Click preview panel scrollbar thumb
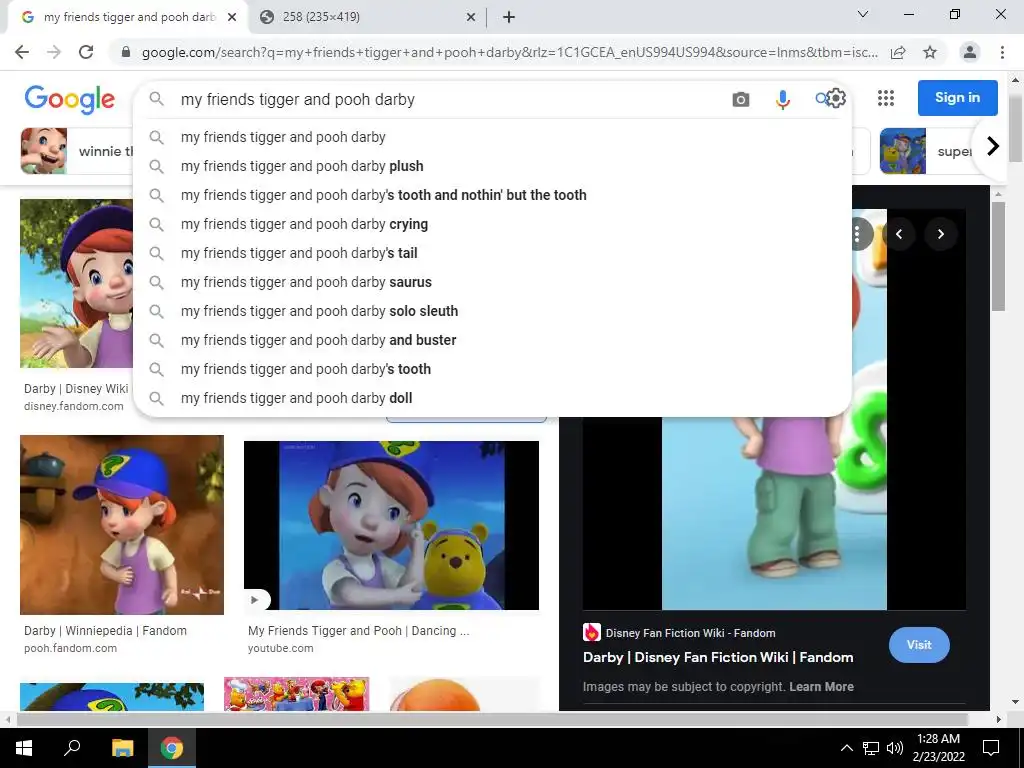 coord(997,257)
